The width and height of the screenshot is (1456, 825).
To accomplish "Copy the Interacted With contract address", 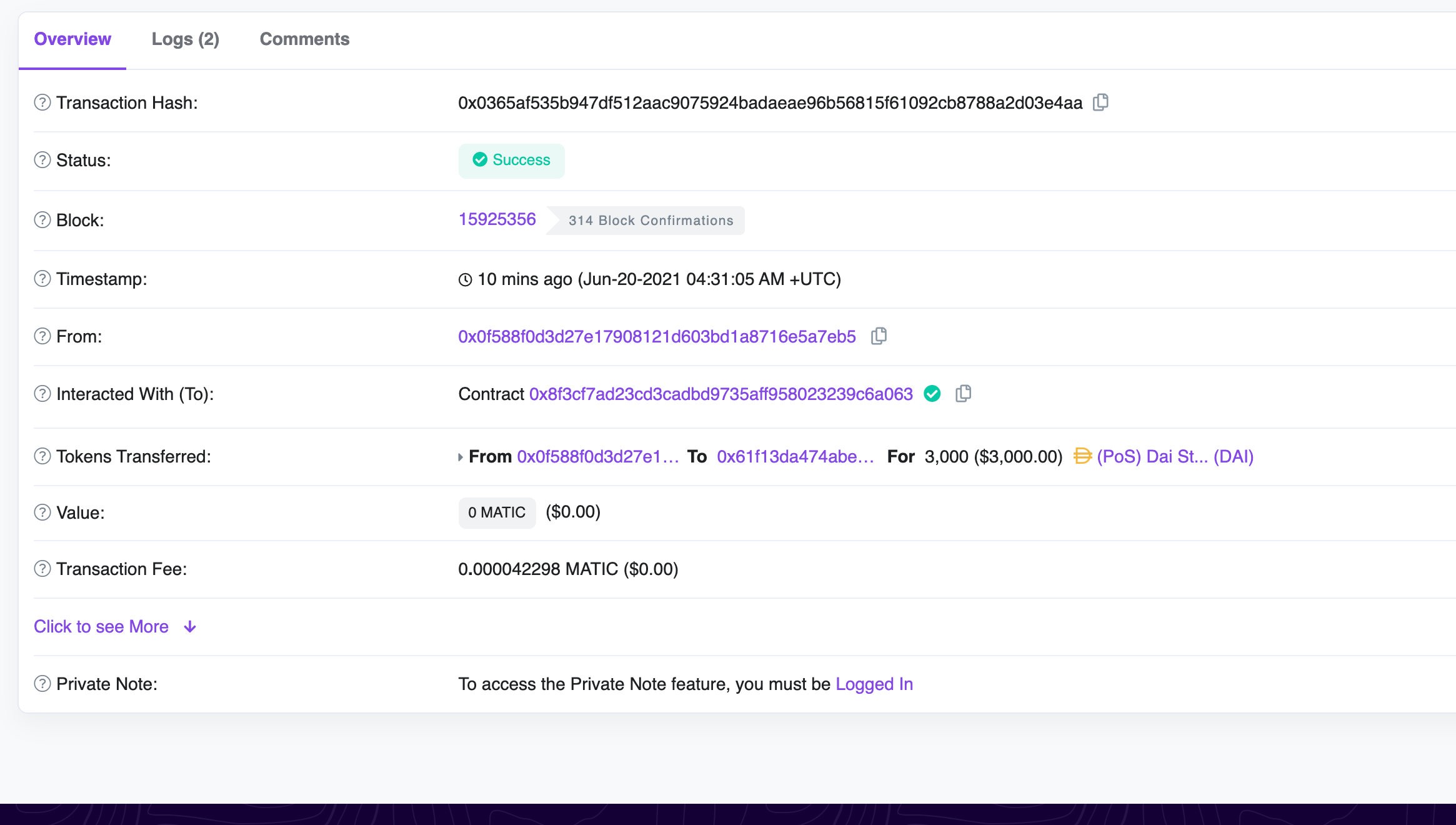I will point(963,394).
